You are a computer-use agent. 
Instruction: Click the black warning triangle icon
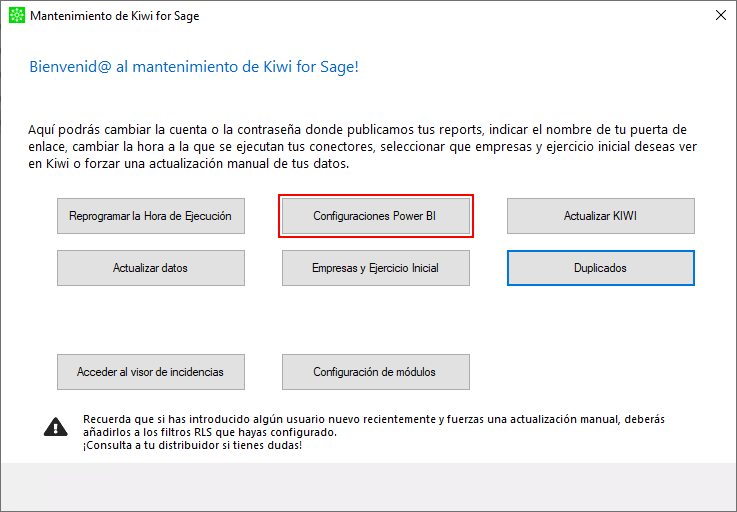[x=55, y=427]
